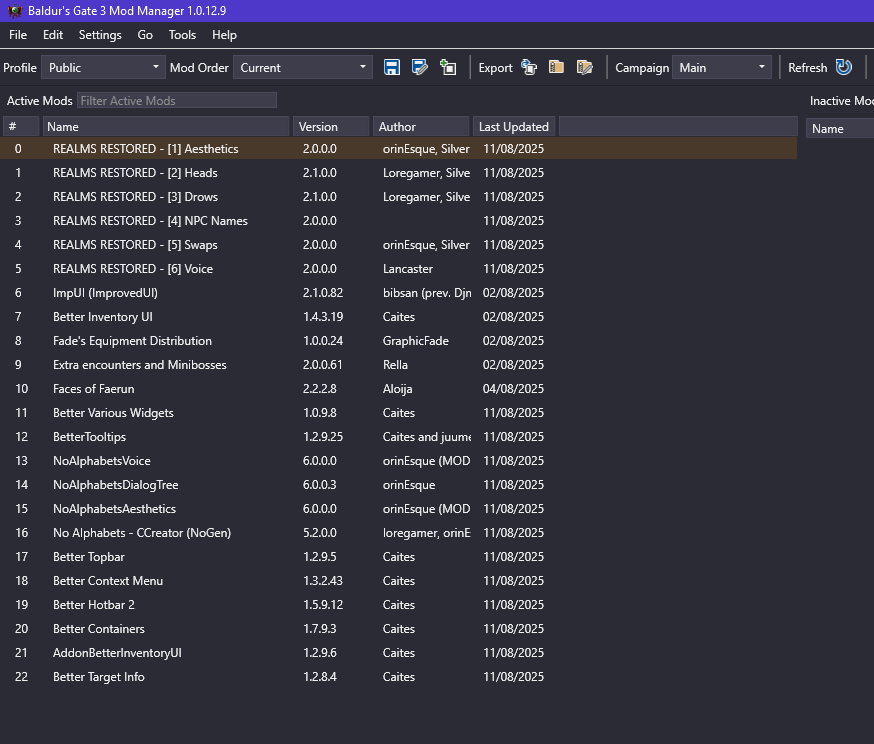Open the Mod Order dropdown set to Current
The height and width of the screenshot is (744, 874).
pos(303,67)
